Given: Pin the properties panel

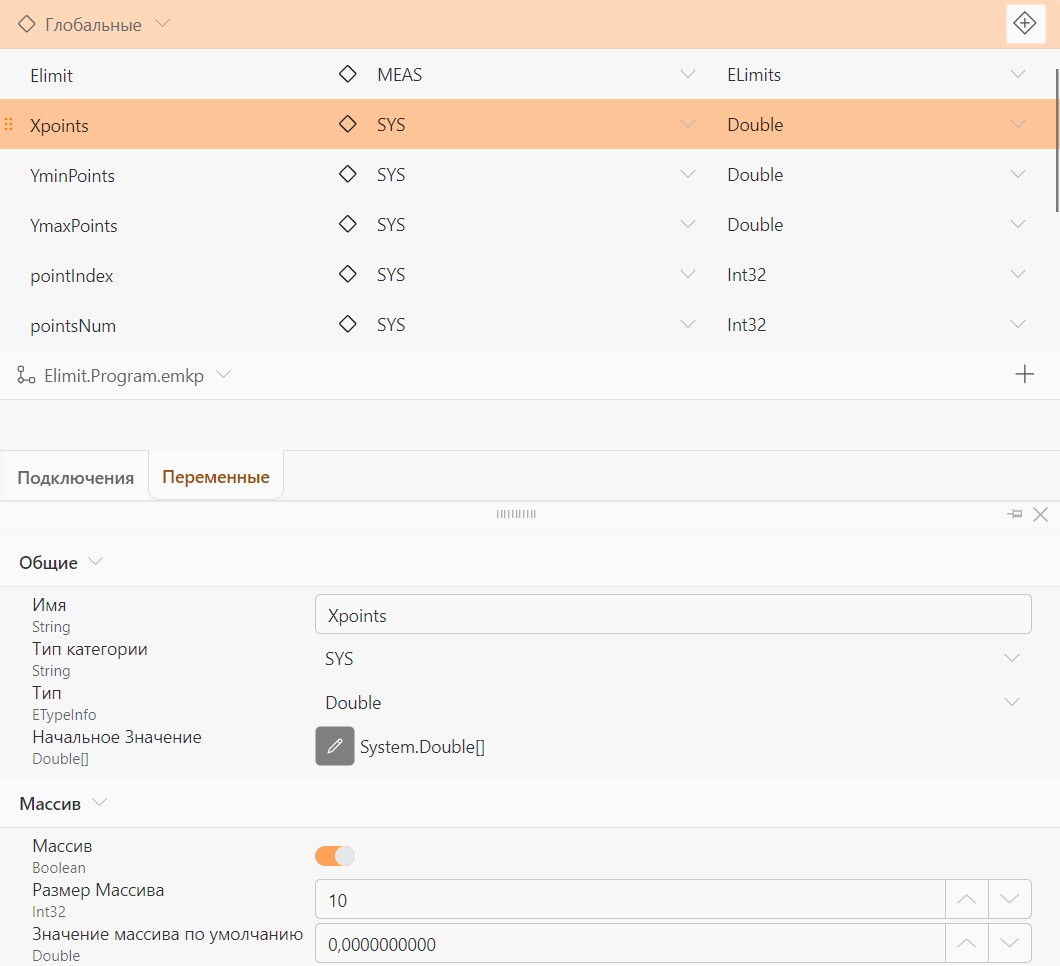Looking at the screenshot, I should (x=1014, y=514).
